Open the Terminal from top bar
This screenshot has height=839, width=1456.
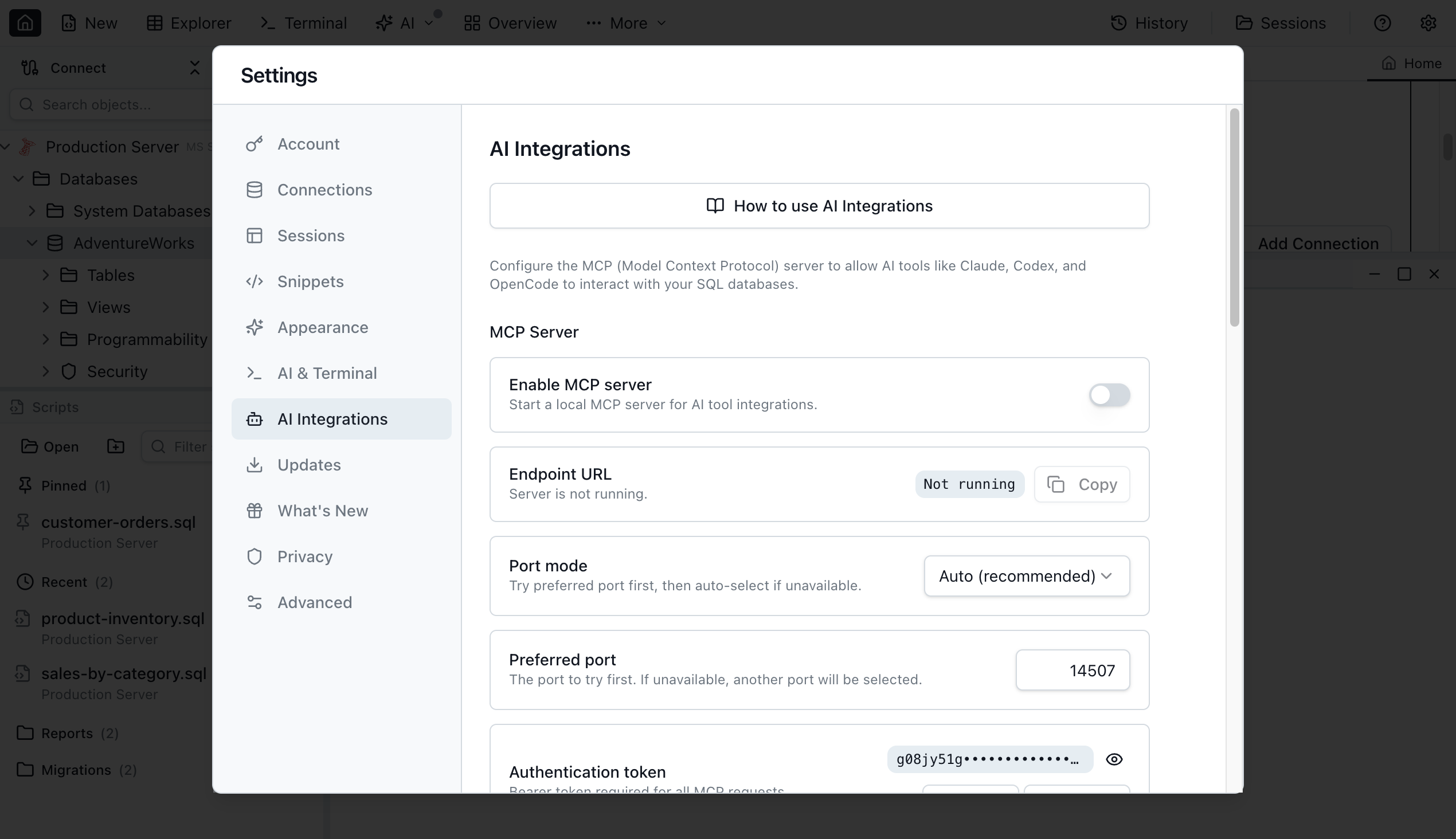[x=304, y=23]
